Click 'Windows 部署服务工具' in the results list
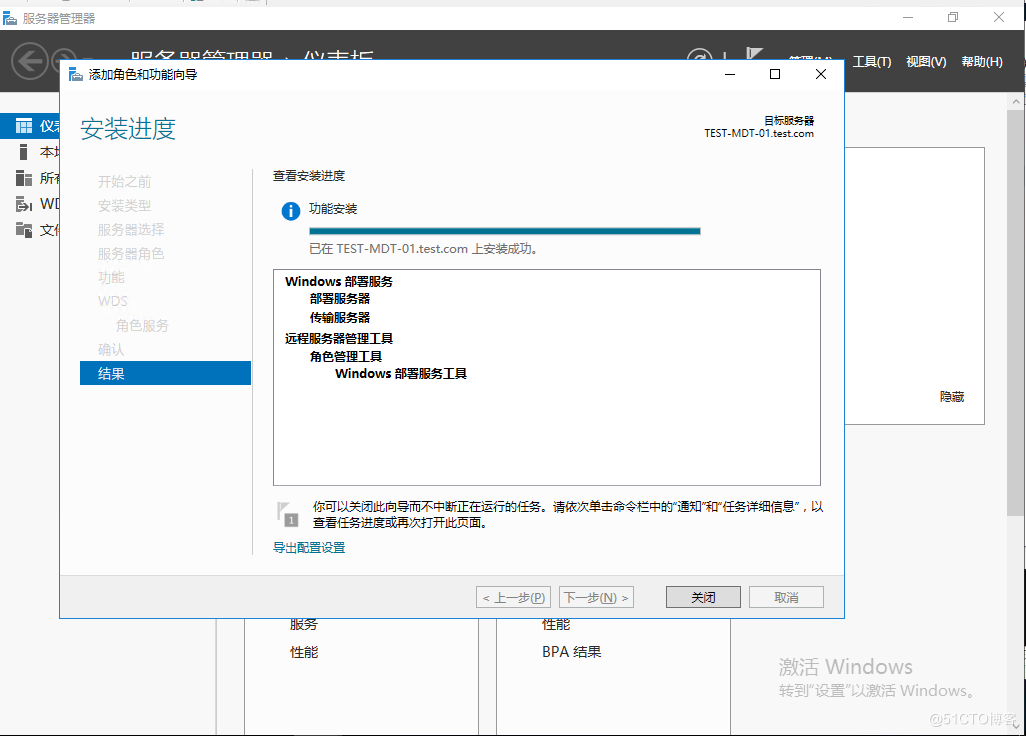1026x736 pixels. [x=400, y=374]
